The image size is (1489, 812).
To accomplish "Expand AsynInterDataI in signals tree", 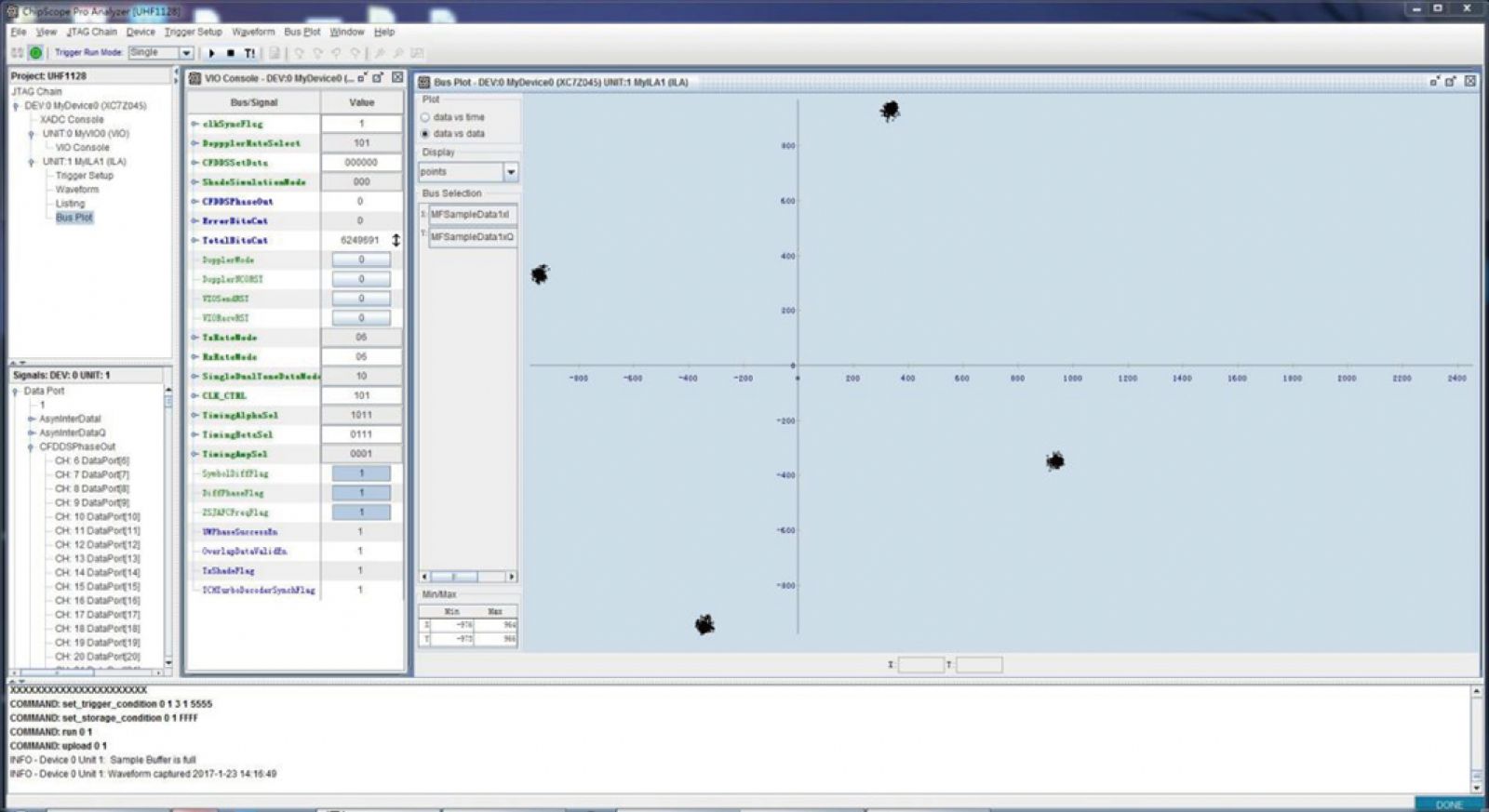I will [x=32, y=419].
